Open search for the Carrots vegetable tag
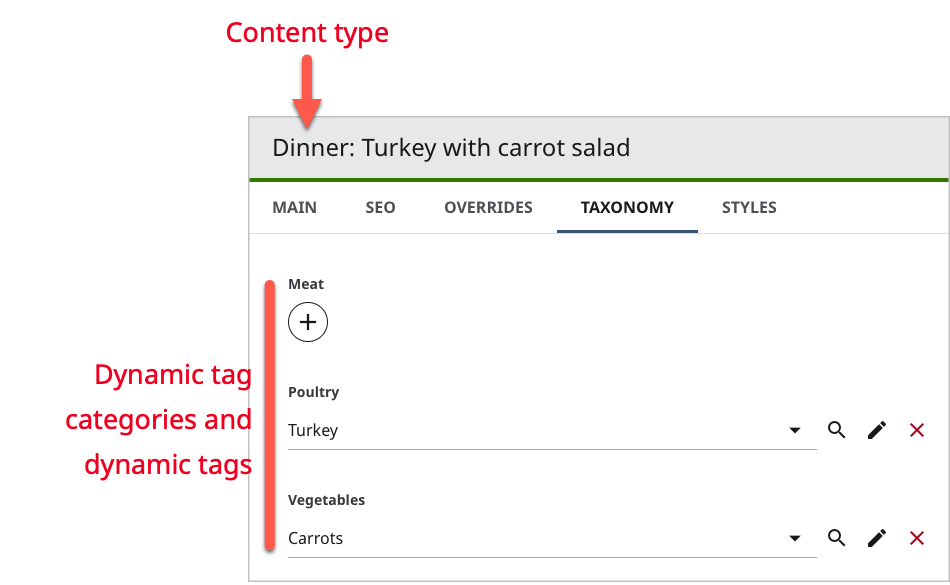Screen dimensions: 950x585 pos(837,538)
